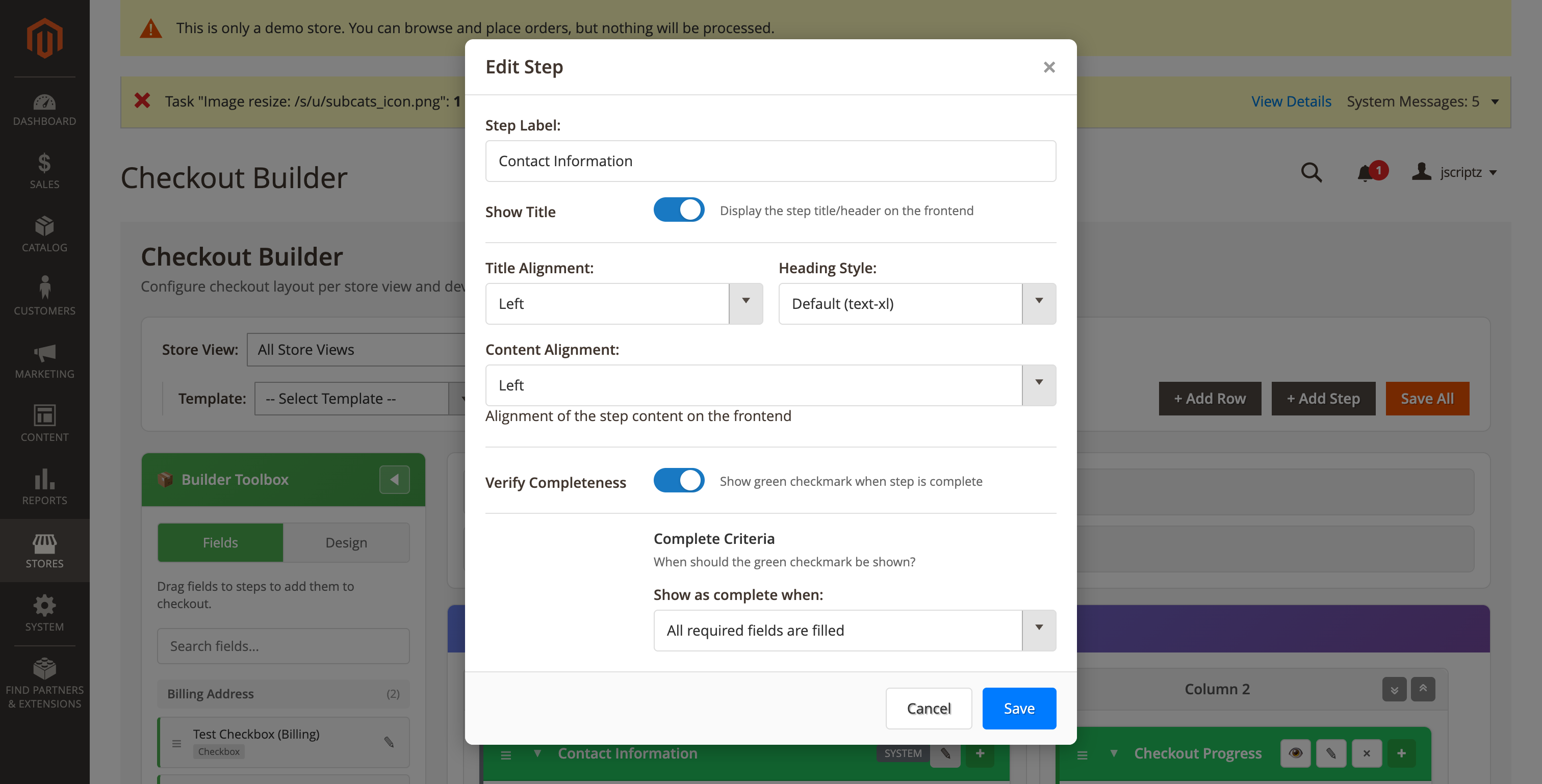Viewport: 1542px width, 784px height.
Task: Edit Checkout Progress using the pencil icon
Action: 1331,753
